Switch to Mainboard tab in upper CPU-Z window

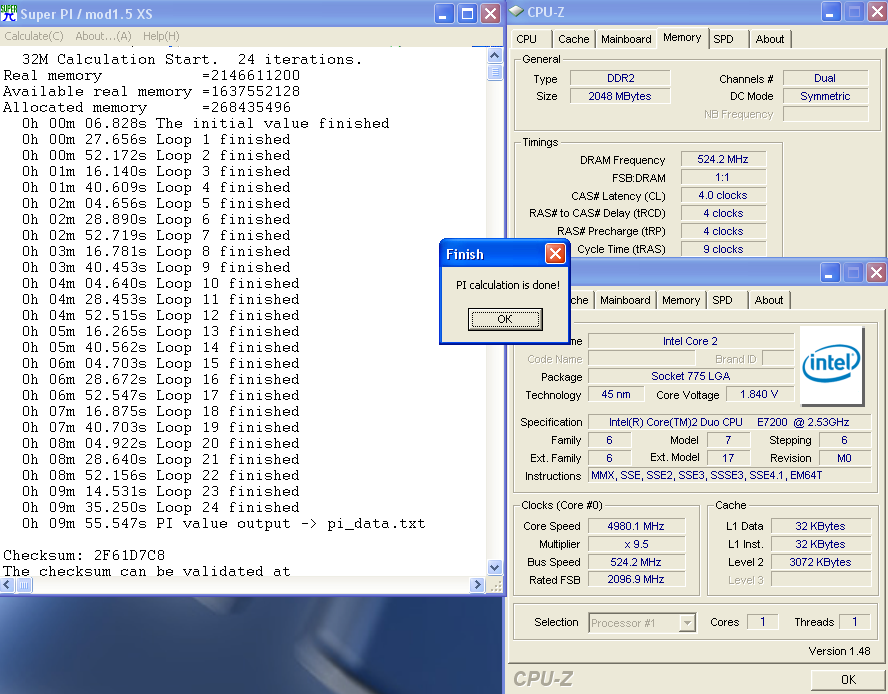click(x=626, y=39)
